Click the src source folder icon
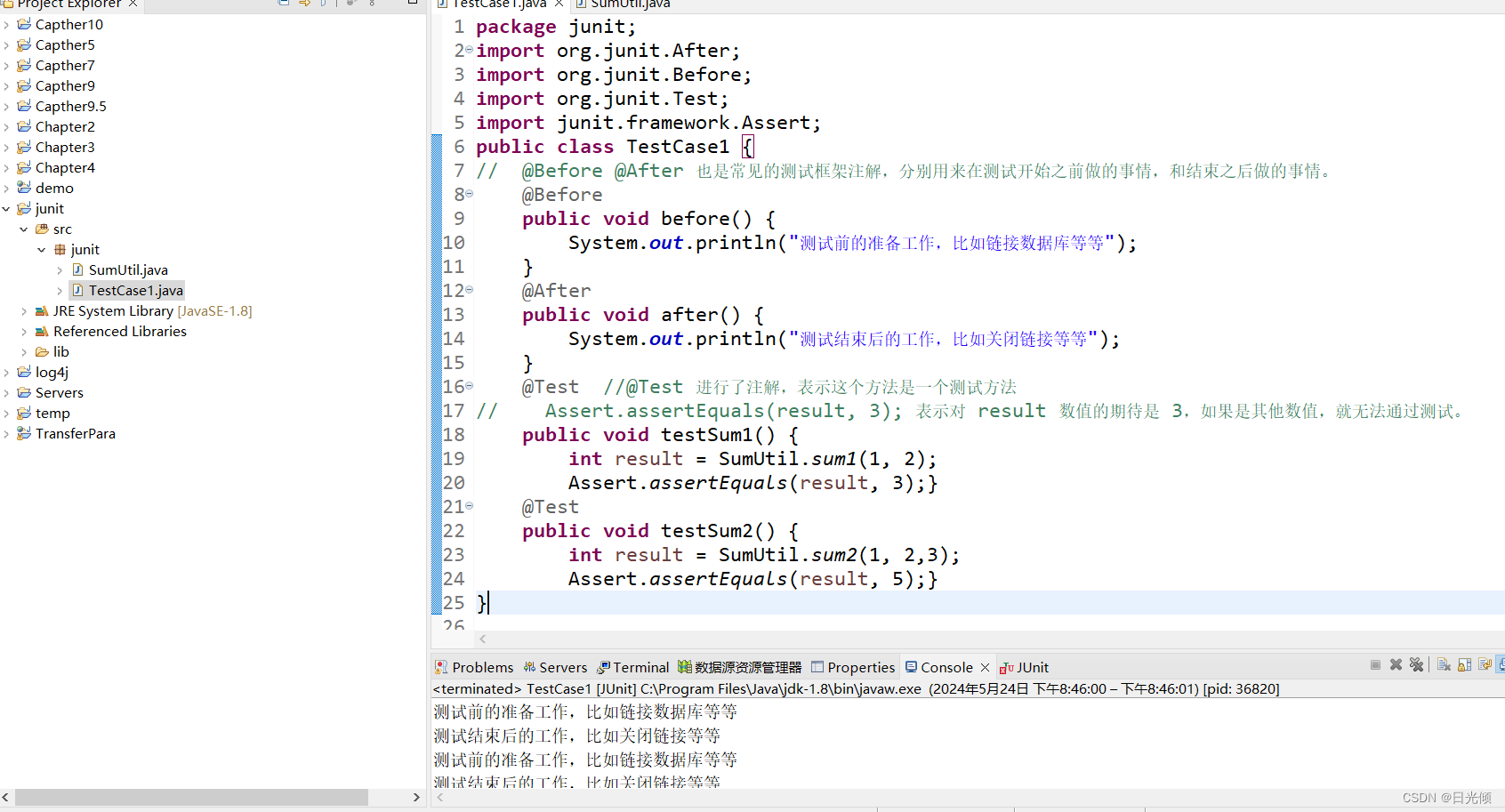Screen dimensions: 1505x812 coord(42,229)
